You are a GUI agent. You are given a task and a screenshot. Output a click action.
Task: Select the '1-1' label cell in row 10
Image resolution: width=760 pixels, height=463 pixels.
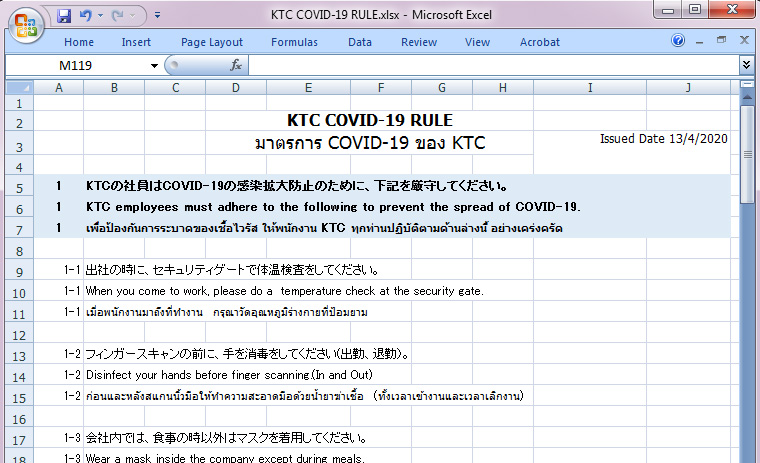pos(72,291)
